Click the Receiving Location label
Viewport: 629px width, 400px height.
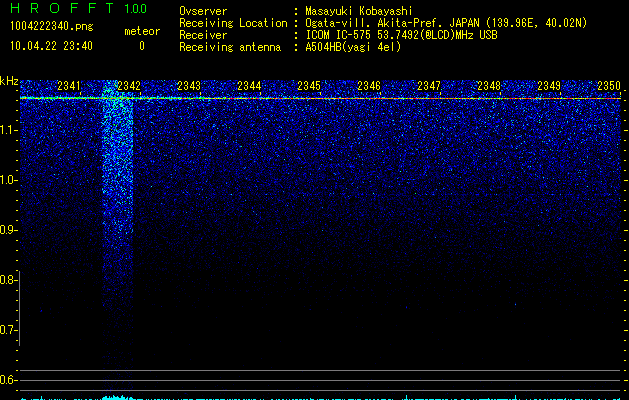233,23
